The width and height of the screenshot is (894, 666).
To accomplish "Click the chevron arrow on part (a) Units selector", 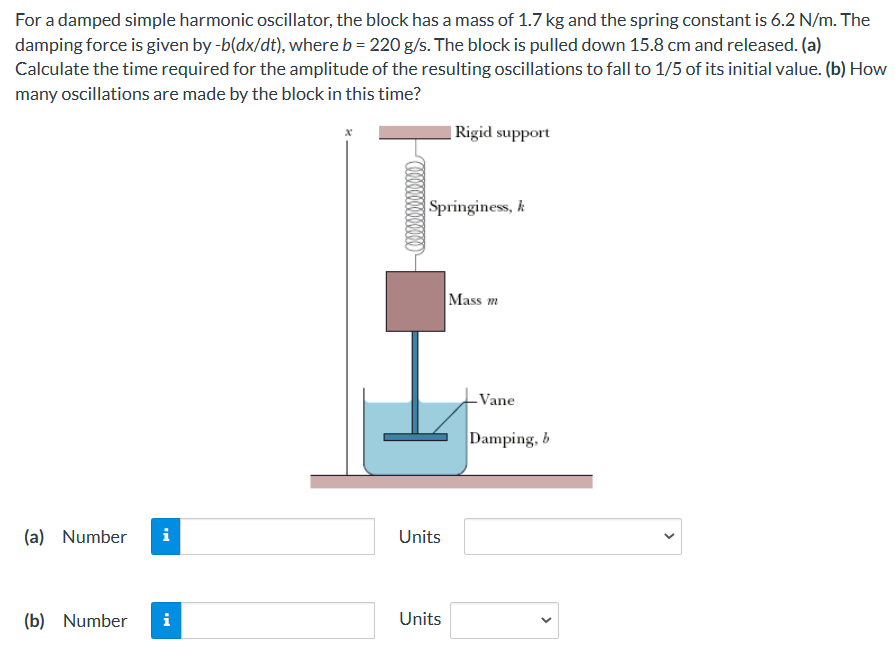I will point(668,537).
